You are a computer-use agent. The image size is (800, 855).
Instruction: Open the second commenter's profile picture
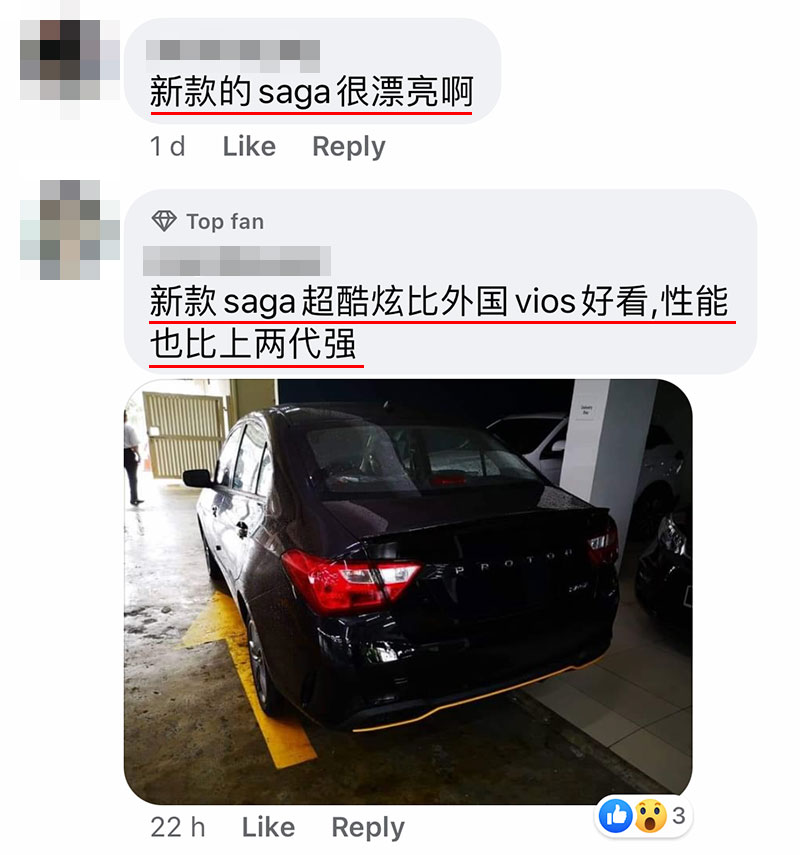click(70, 230)
